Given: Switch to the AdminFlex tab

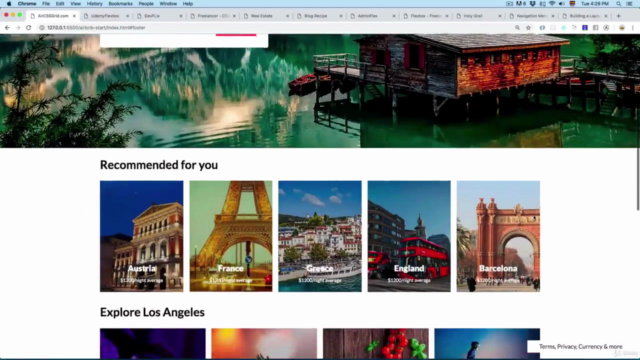Looking at the screenshot, I should pos(371,16).
